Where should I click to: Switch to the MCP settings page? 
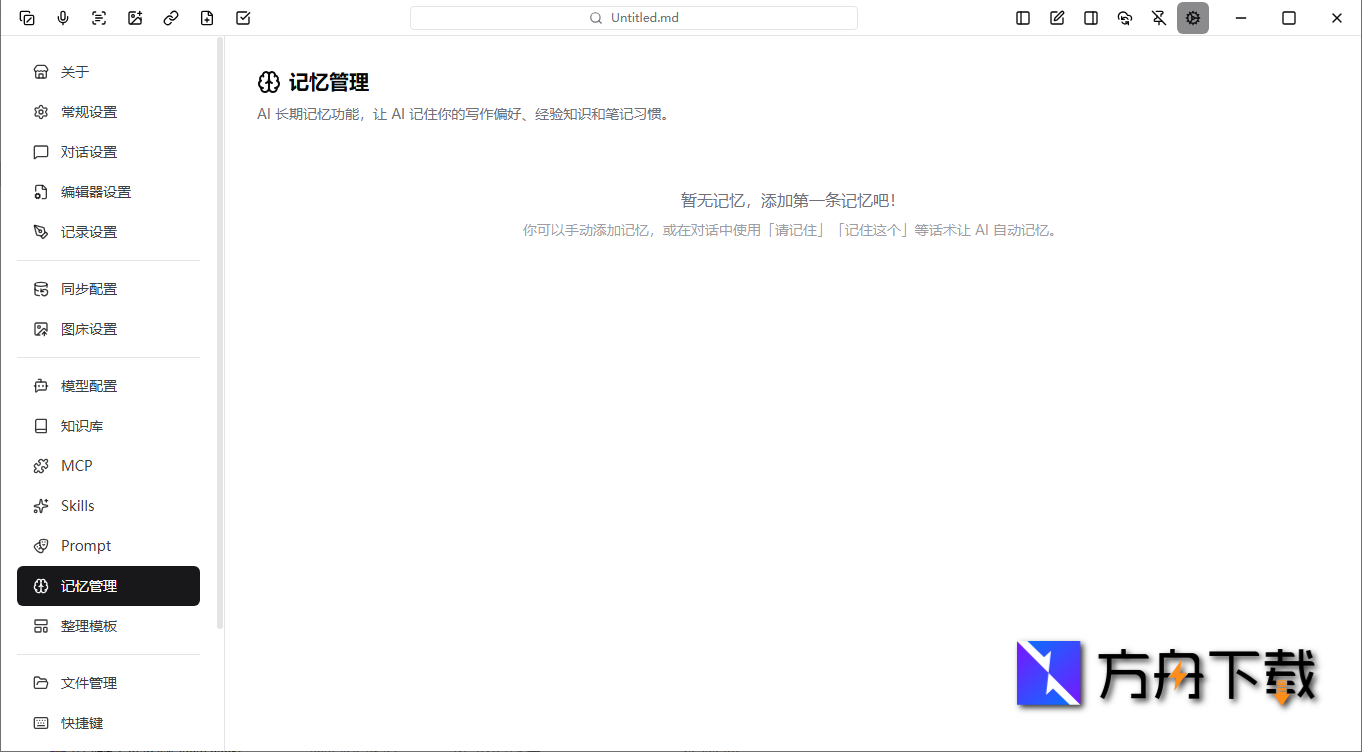click(x=78, y=465)
